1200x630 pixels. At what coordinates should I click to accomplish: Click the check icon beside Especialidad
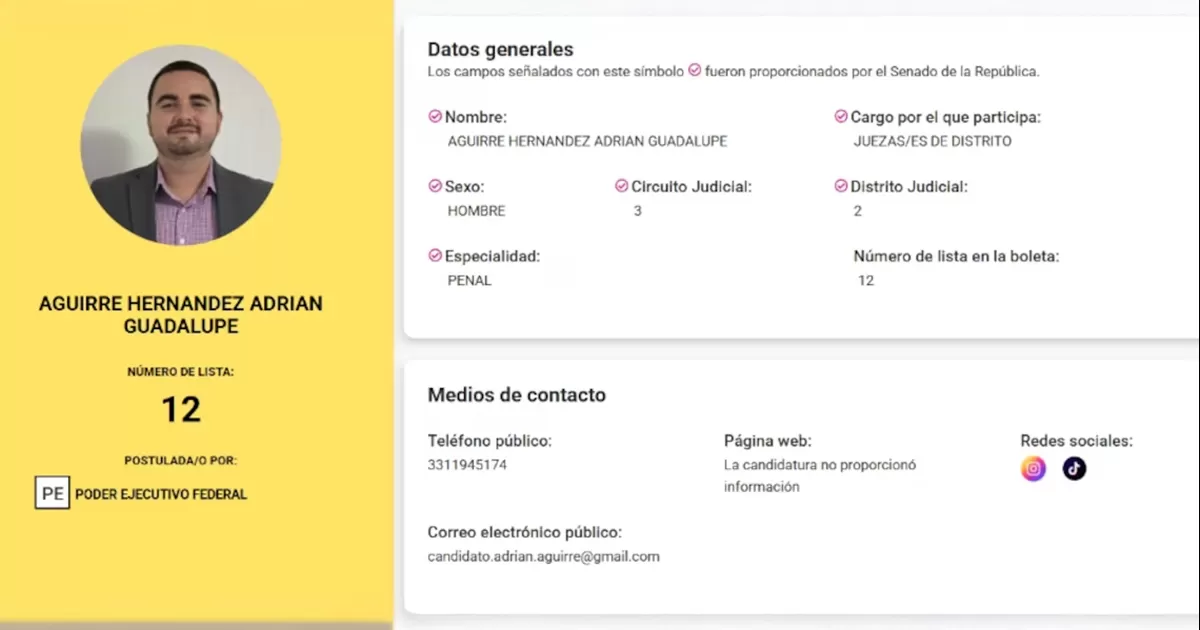(x=435, y=256)
